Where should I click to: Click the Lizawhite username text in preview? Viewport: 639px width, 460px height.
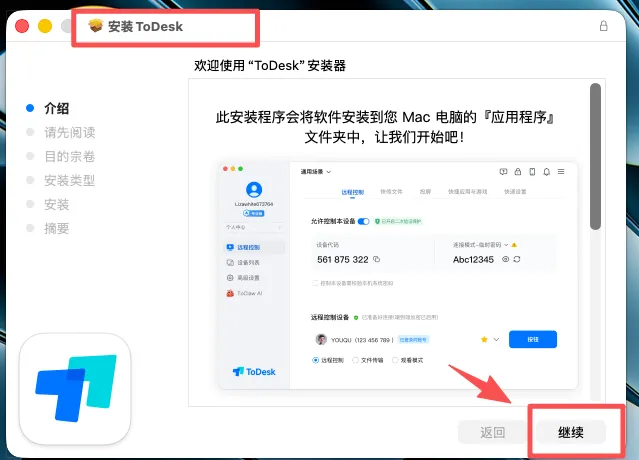(x=254, y=204)
